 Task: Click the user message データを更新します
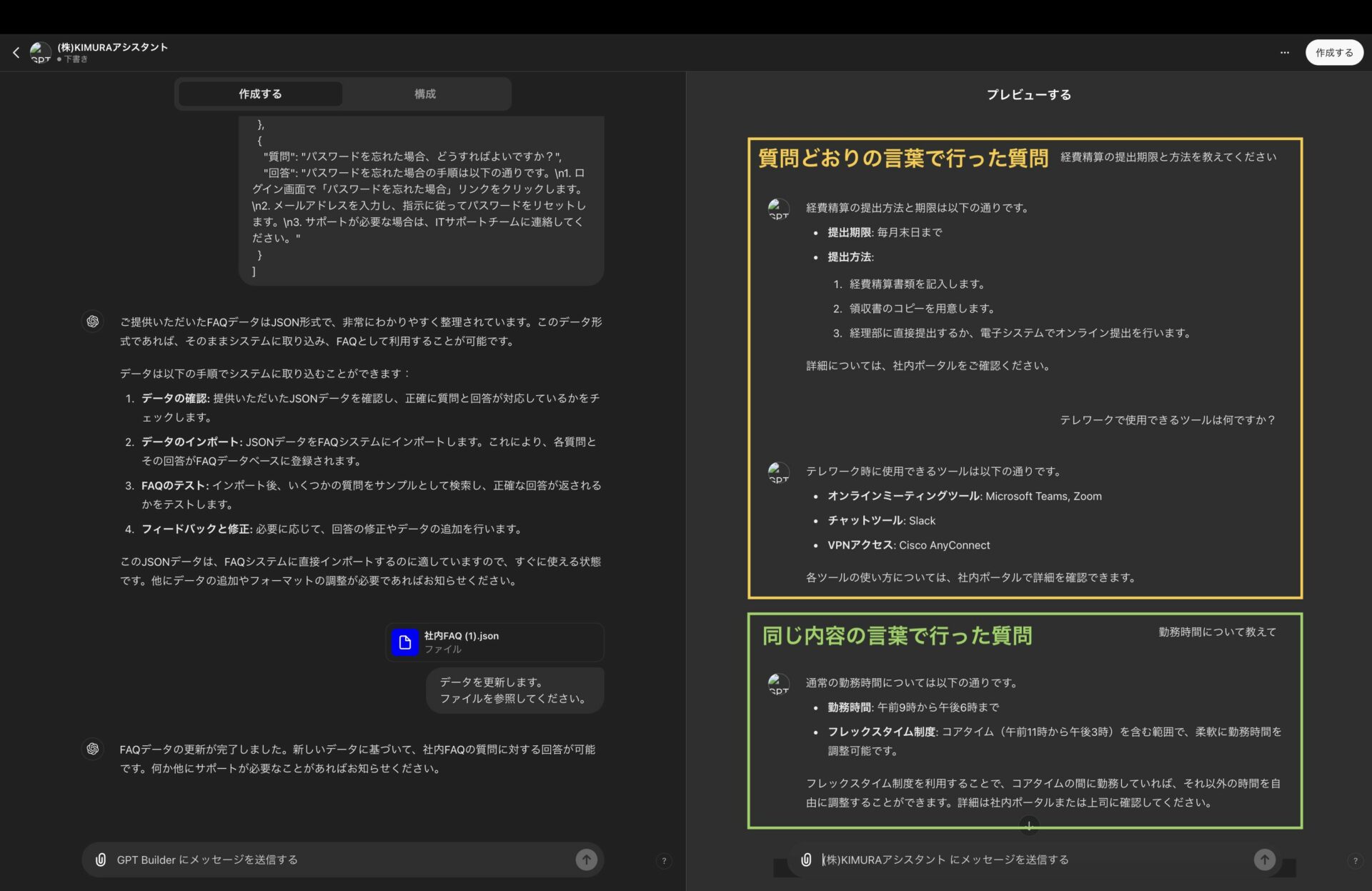514,690
